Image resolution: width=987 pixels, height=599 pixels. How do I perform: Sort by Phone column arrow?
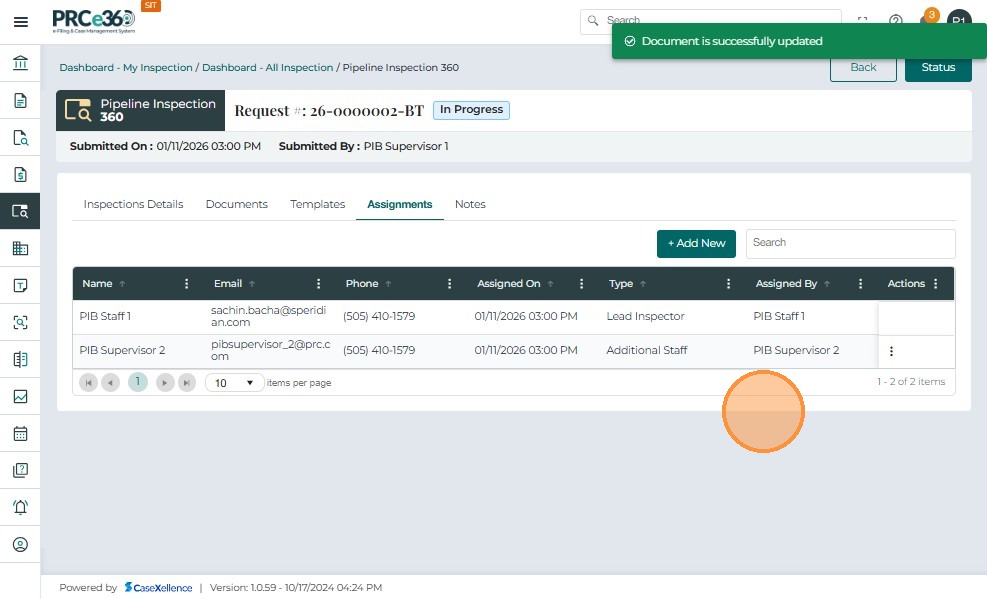(x=388, y=284)
